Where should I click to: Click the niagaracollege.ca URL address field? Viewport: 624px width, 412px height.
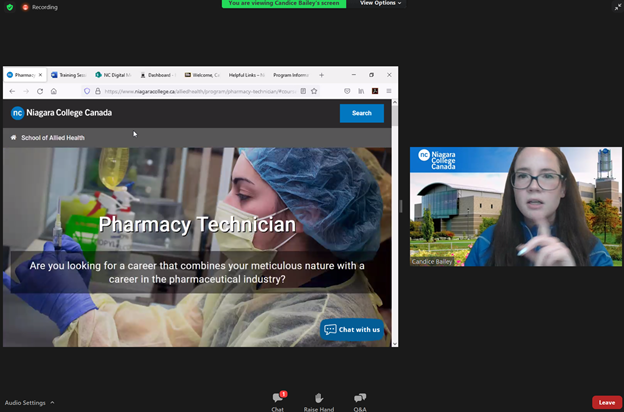(x=200, y=91)
